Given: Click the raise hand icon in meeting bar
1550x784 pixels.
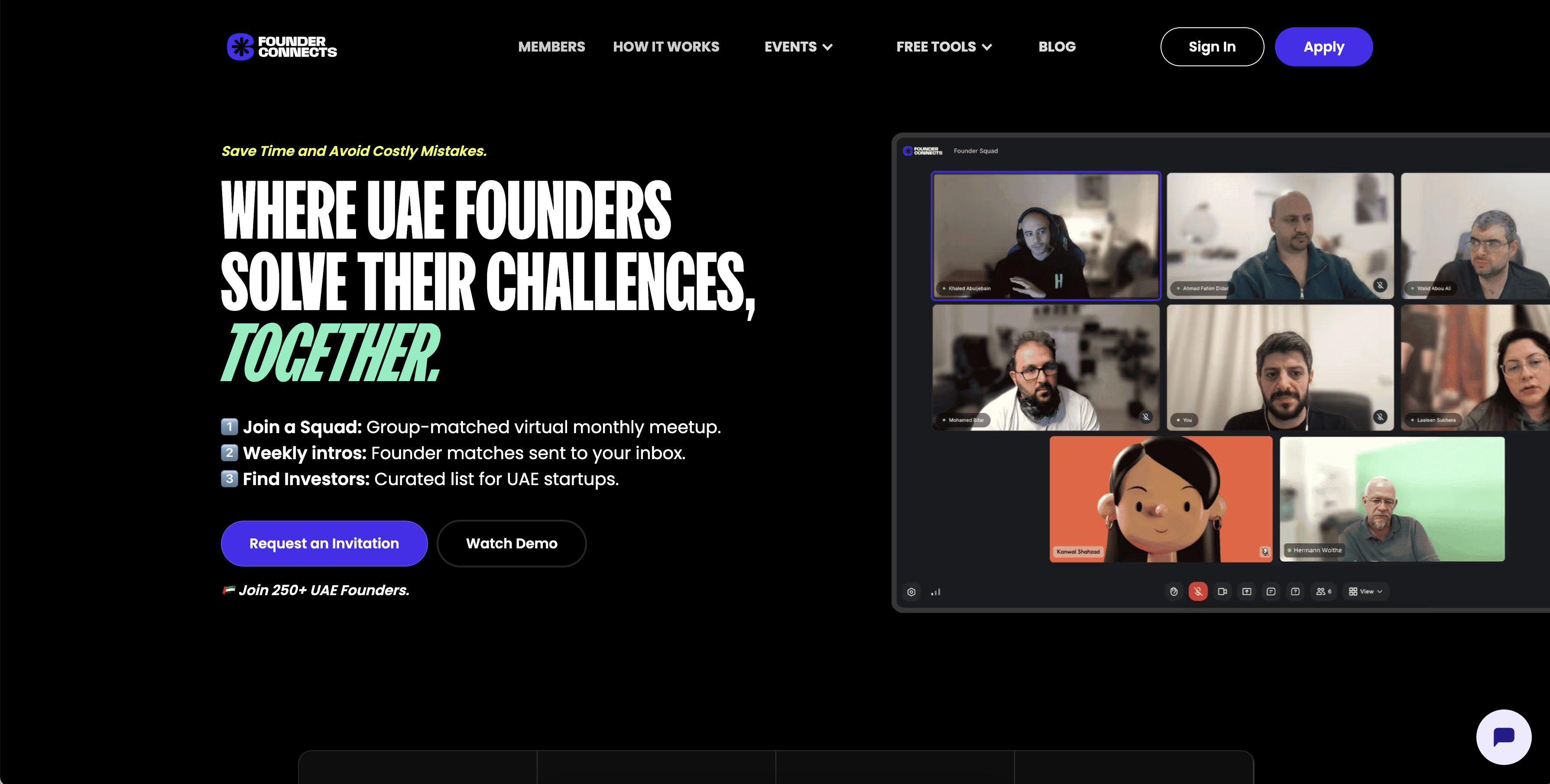Looking at the screenshot, I should pyautogui.click(x=1174, y=591).
